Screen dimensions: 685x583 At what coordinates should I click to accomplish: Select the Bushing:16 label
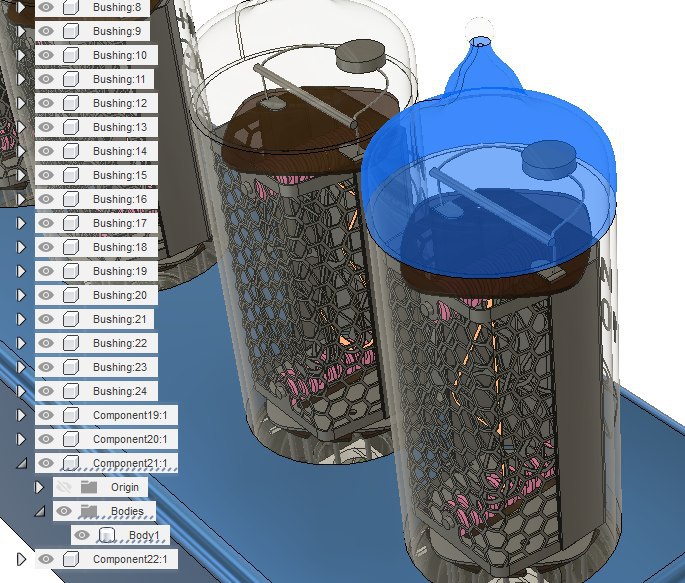[x=120, y=199]
